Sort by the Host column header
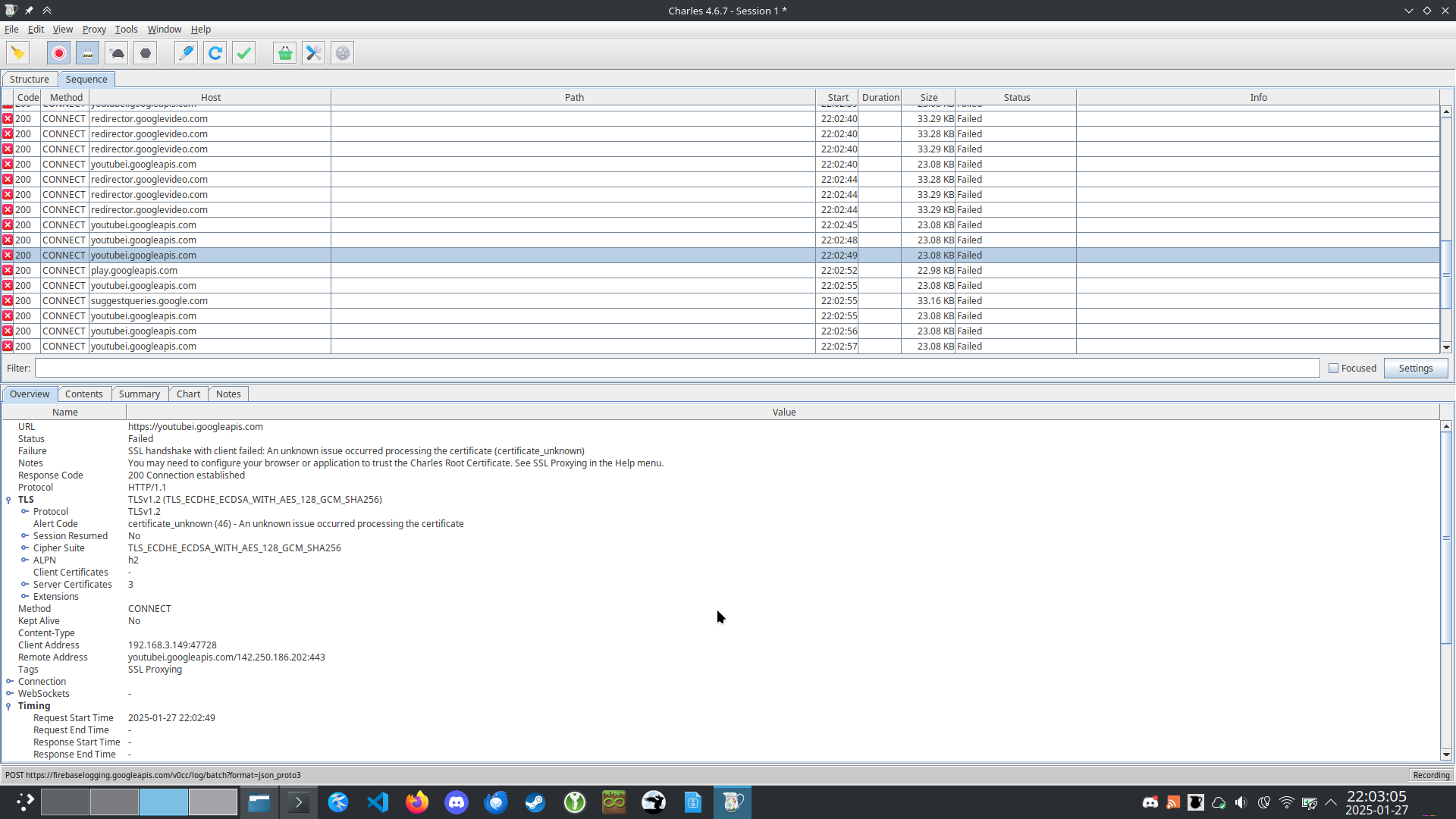Viewport: 1456px width, 819px height. [x=210, y=97]
